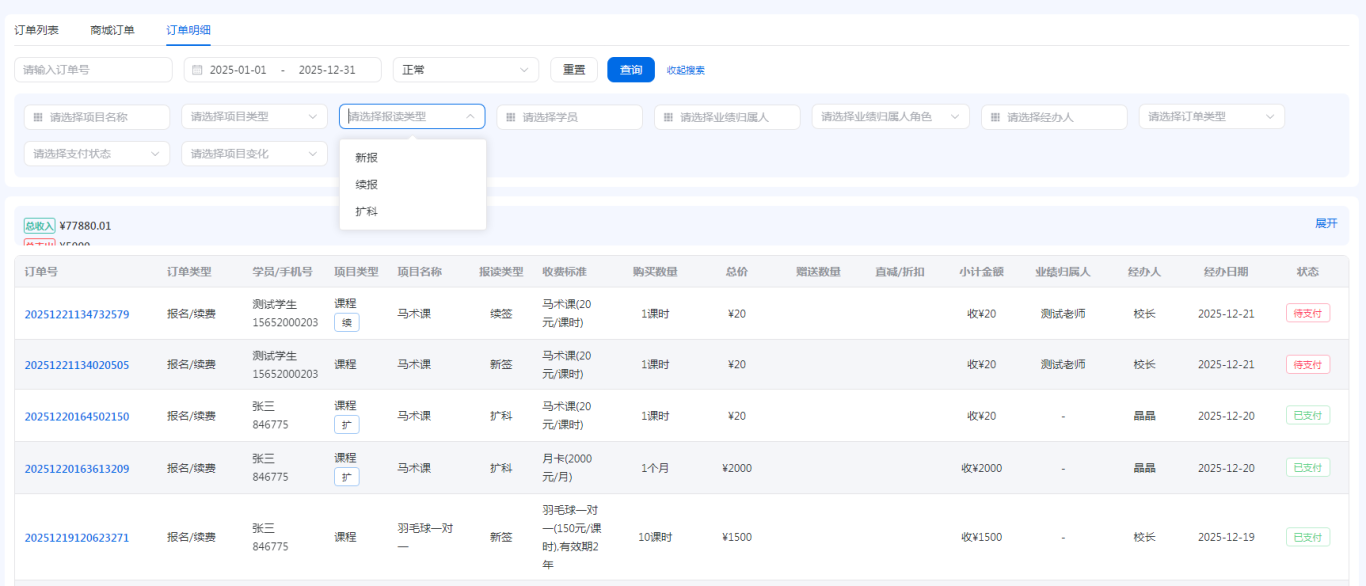The height and width of the screenshot is (586, 1366).
Task: Select 新报 from the dropdown list
Action: point(367,158)
